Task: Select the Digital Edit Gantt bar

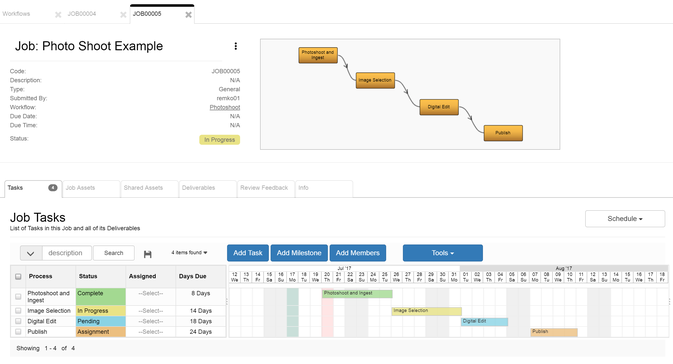Action: pos(485,322)
